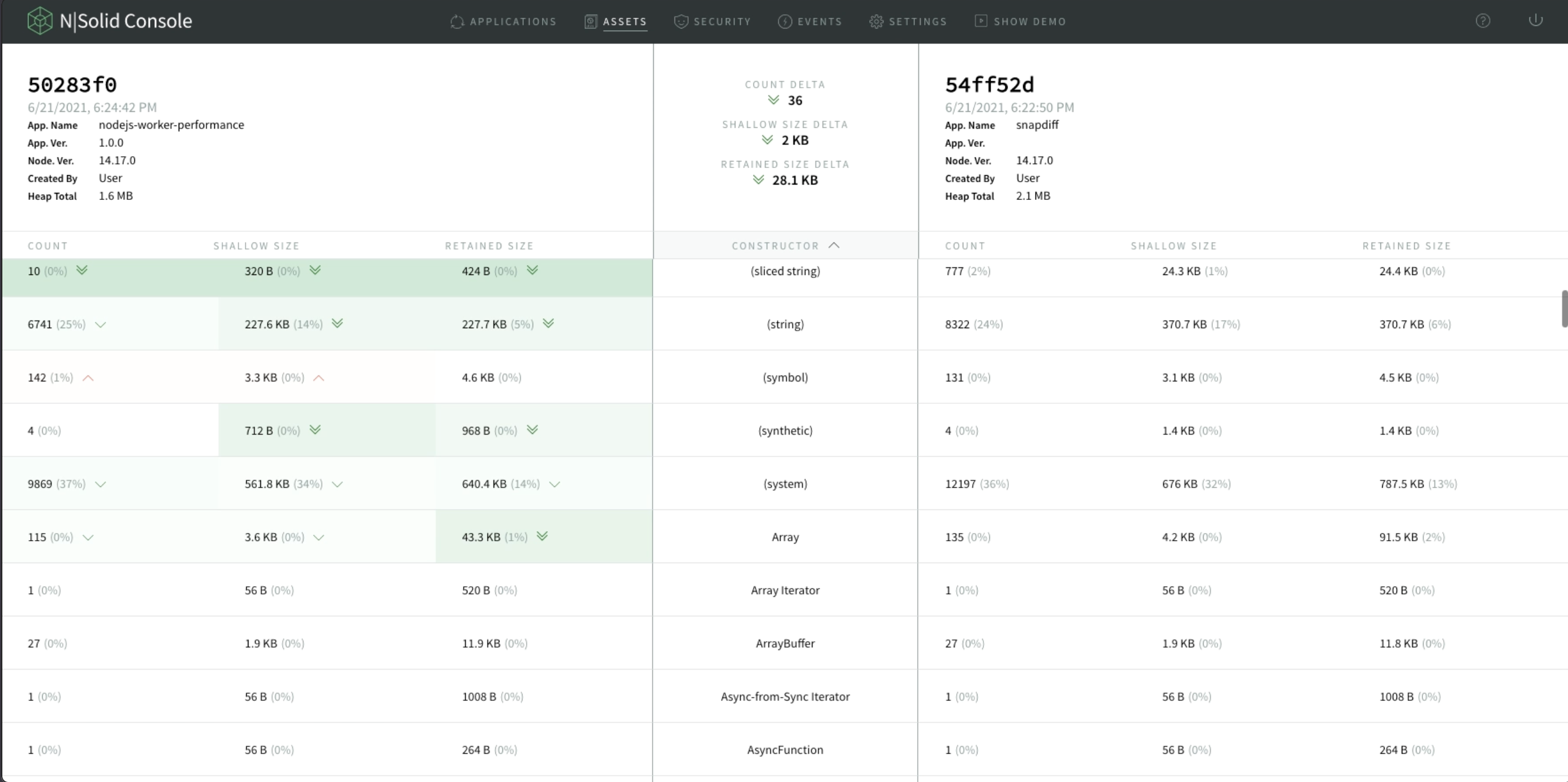The height and width of the screenshot is (782, 1568).
Task: Click Show Demo link
Action: click(x=1030, y=22)
